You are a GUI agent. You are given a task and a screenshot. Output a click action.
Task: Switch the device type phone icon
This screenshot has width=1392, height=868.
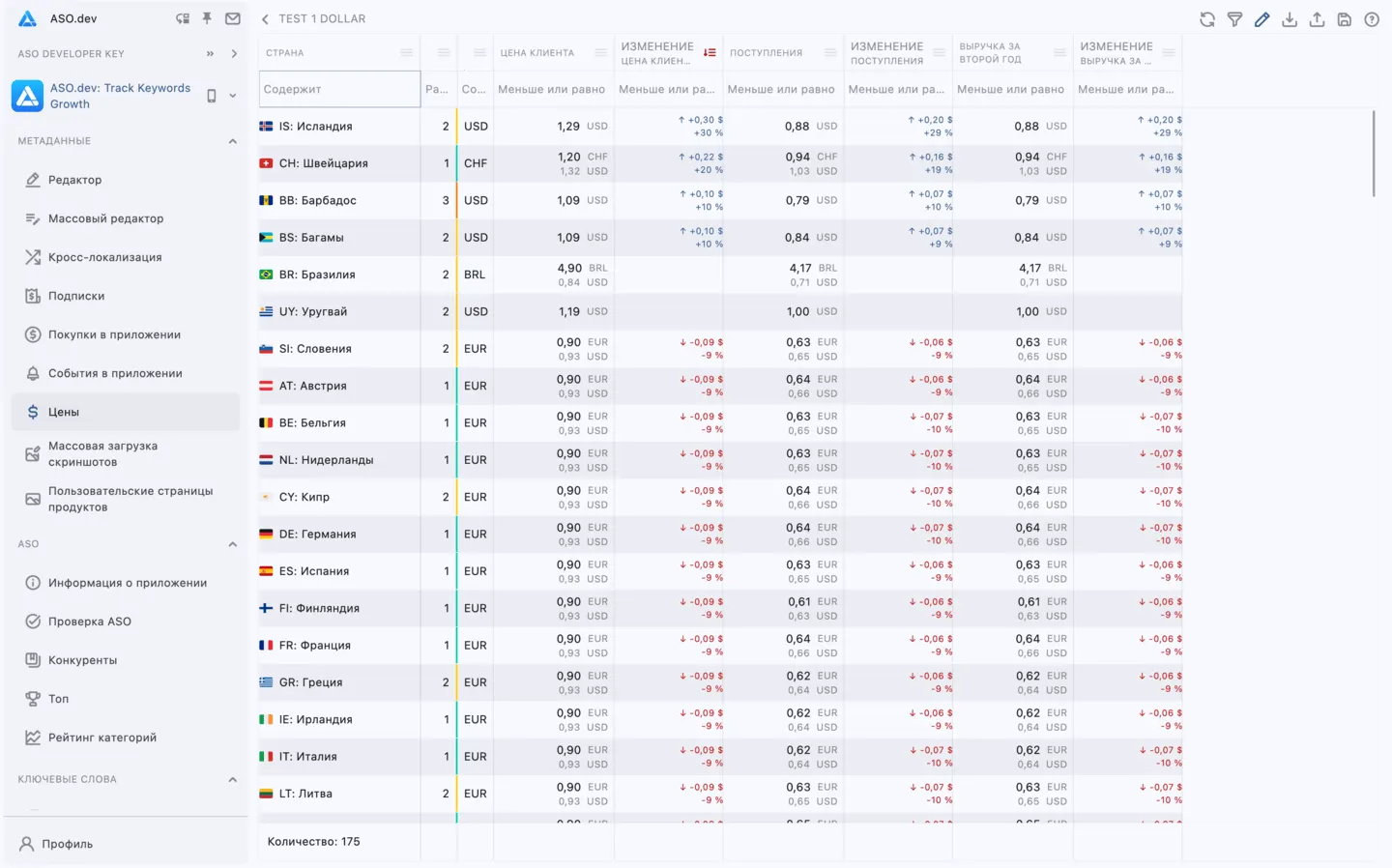(x=212, y=96)
